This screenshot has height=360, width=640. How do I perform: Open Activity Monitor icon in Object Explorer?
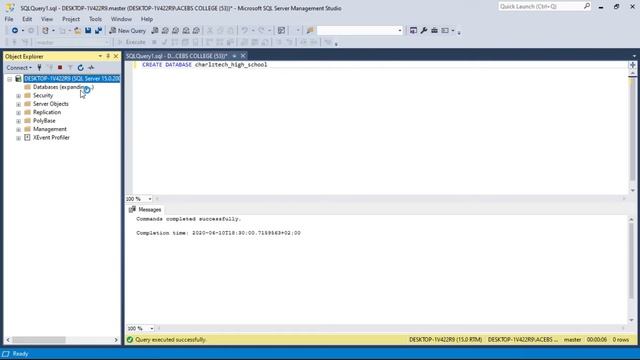click(91, 68)
